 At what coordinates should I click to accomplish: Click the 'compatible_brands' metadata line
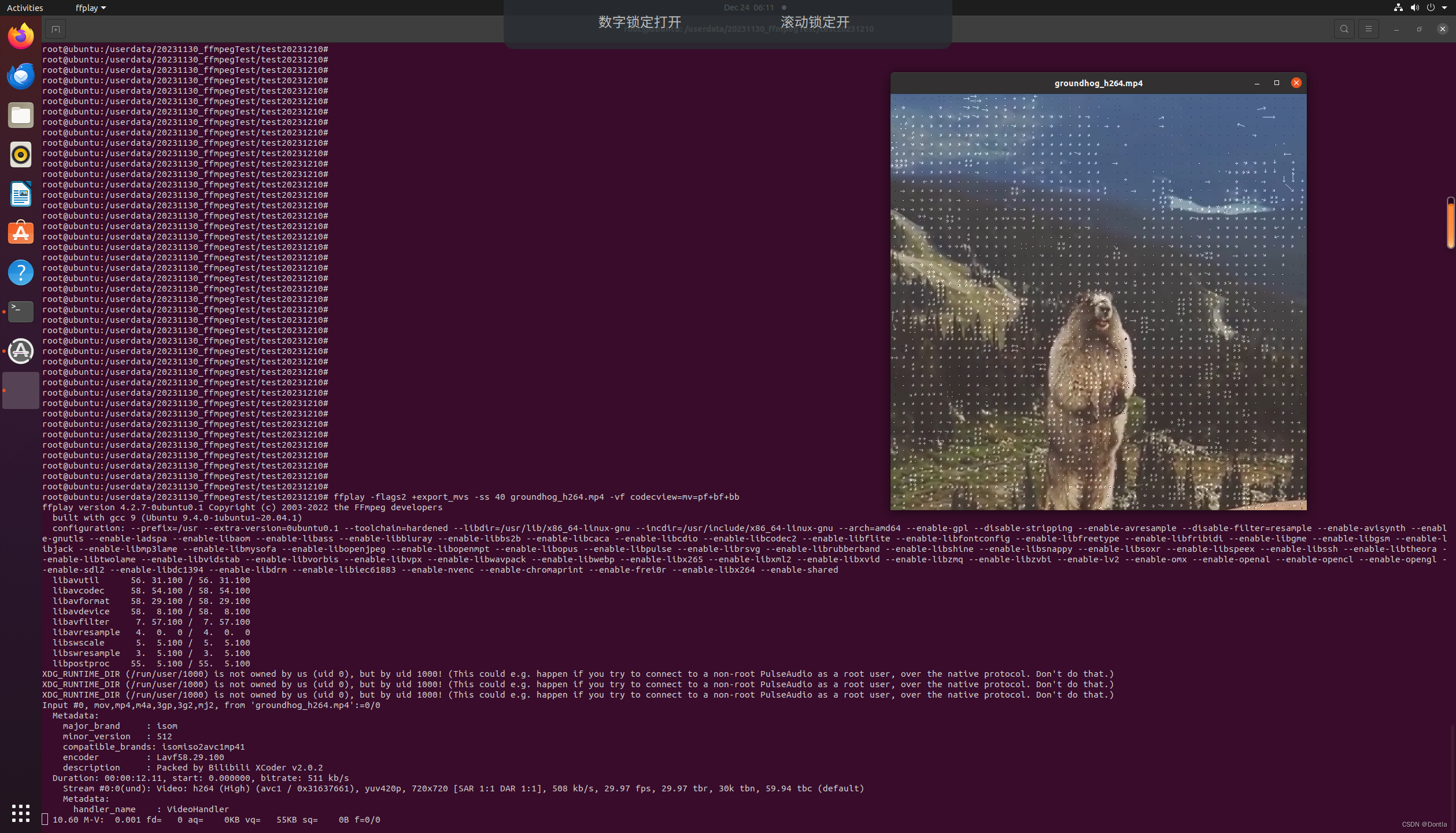(154, 747)
